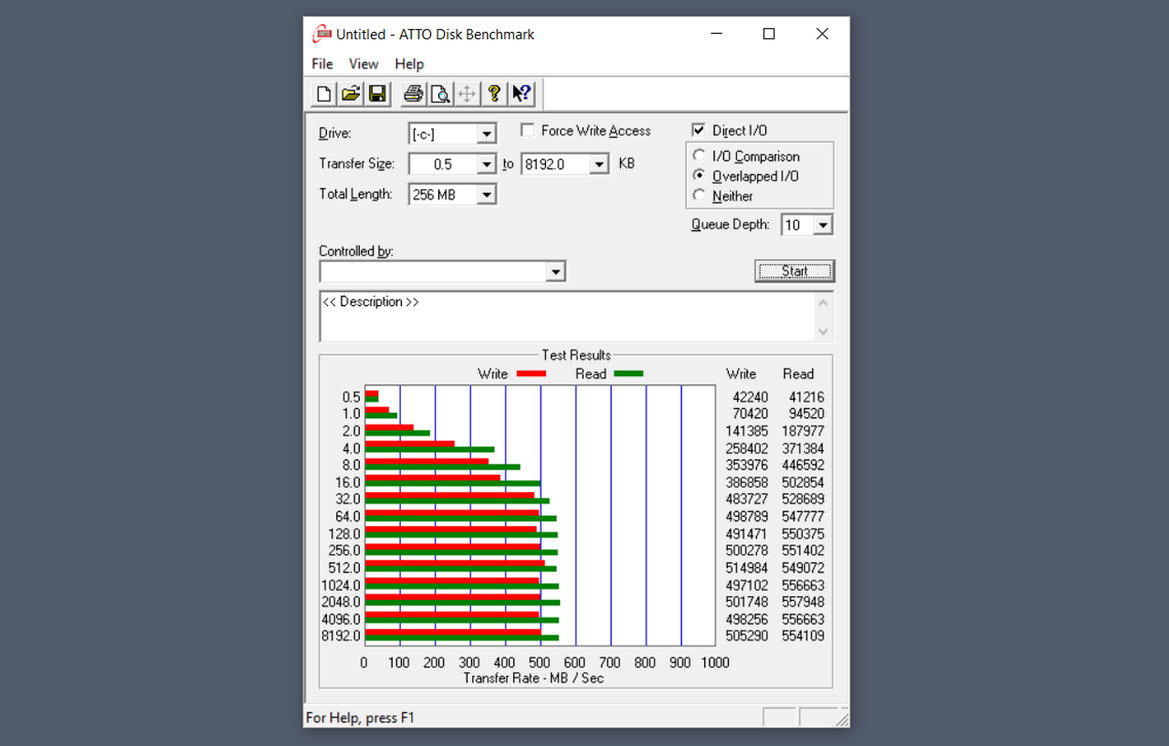
Task: Click the status bar 'For Help, press F1'
Action: tap(359, 718)
